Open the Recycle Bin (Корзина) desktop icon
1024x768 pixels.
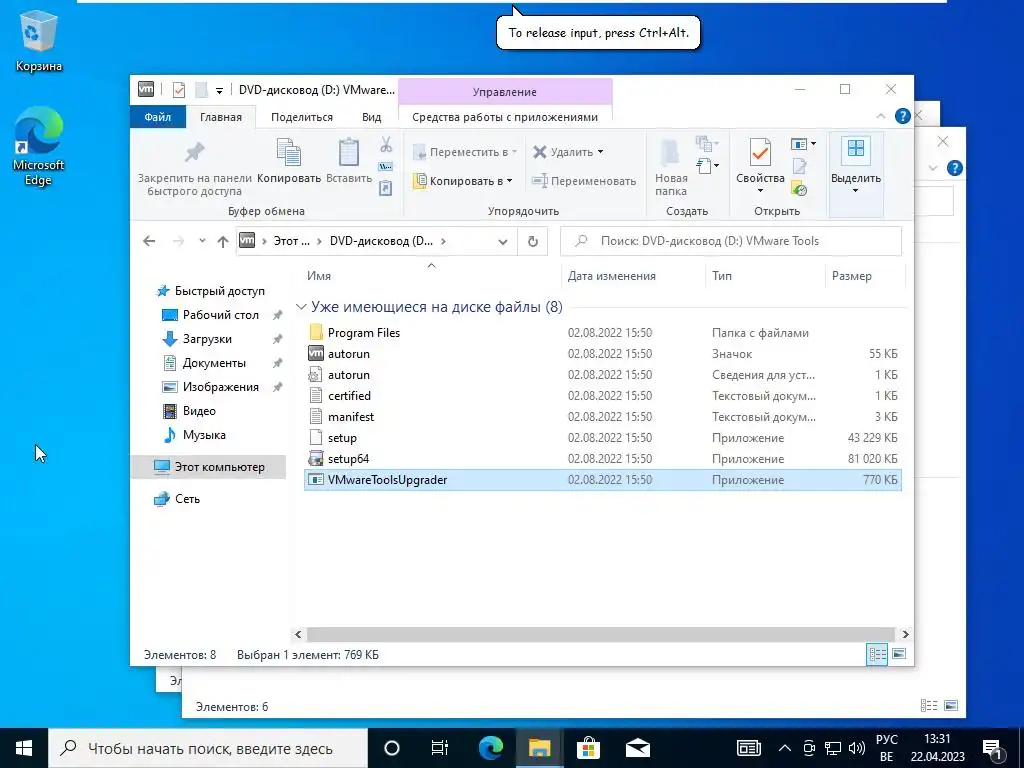pyautogui.click(x=39, y=42)
